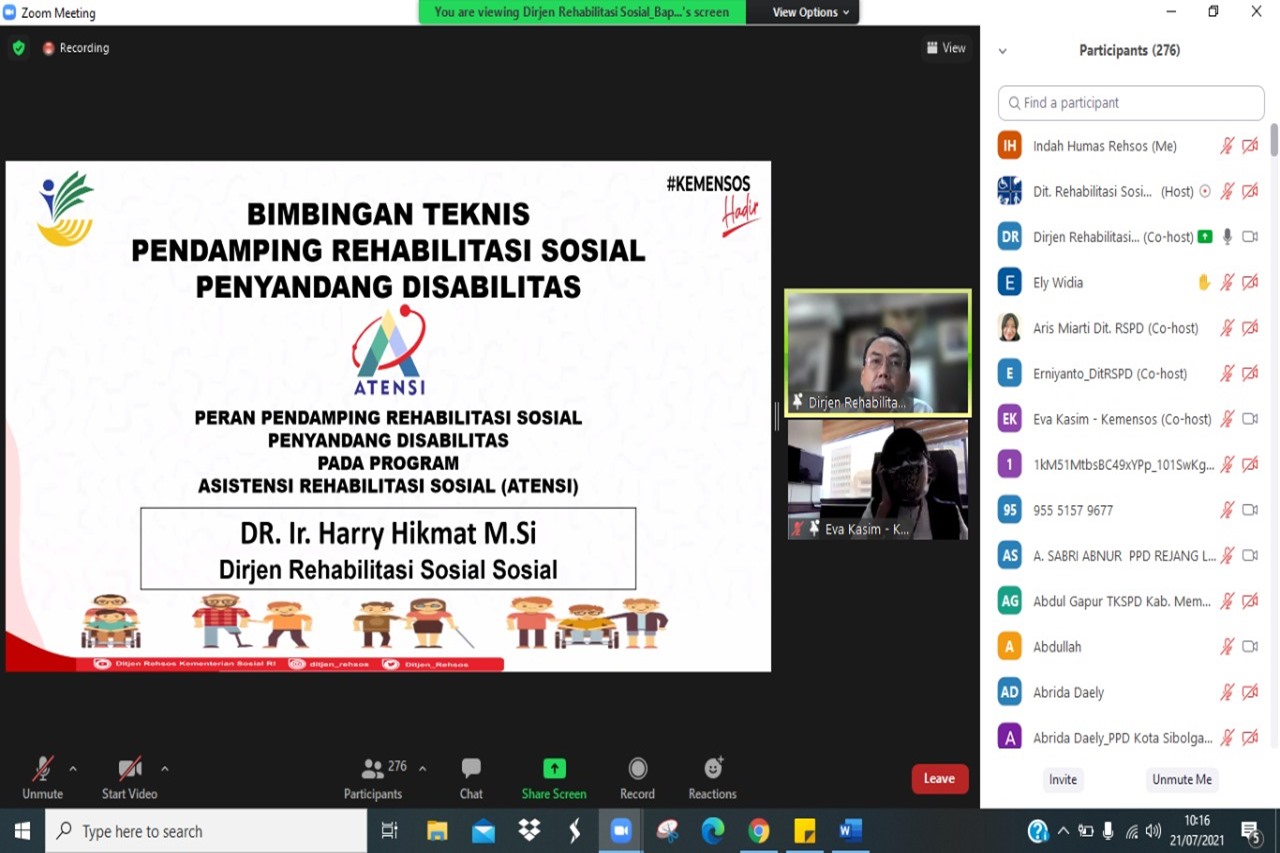Select participant Ely Widia

coord(1131,283)
